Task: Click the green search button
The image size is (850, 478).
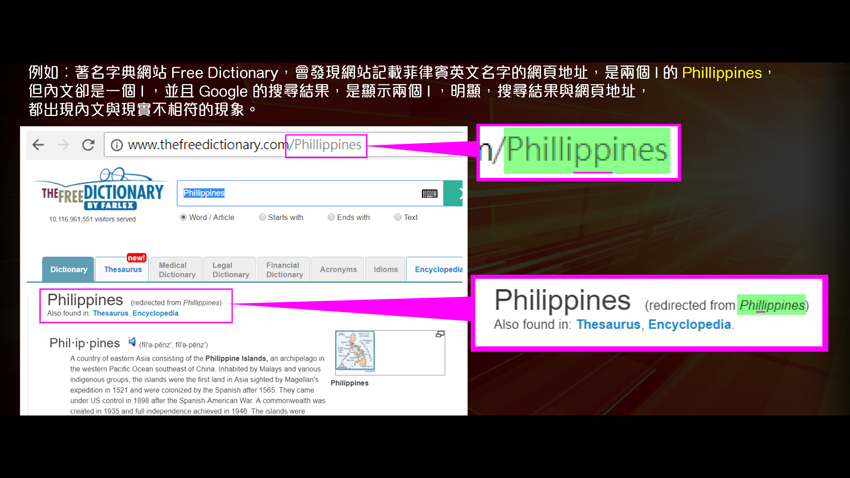Action: click(x=453, y=193)
